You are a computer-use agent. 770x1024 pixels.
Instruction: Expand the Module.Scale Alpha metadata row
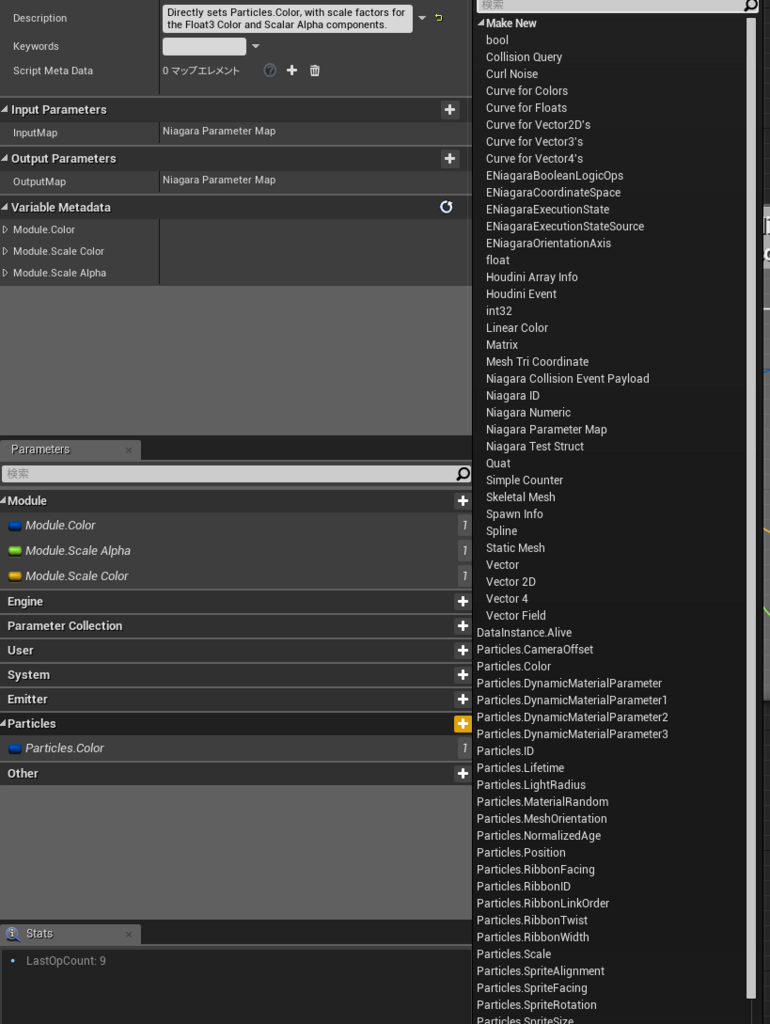(x=5, y=273)
